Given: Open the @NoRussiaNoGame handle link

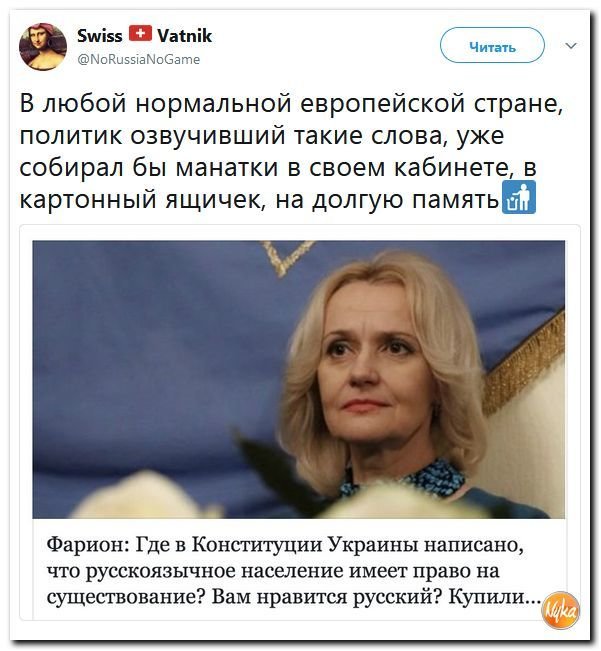Looking at the screenshot, I should click(139, 59).
